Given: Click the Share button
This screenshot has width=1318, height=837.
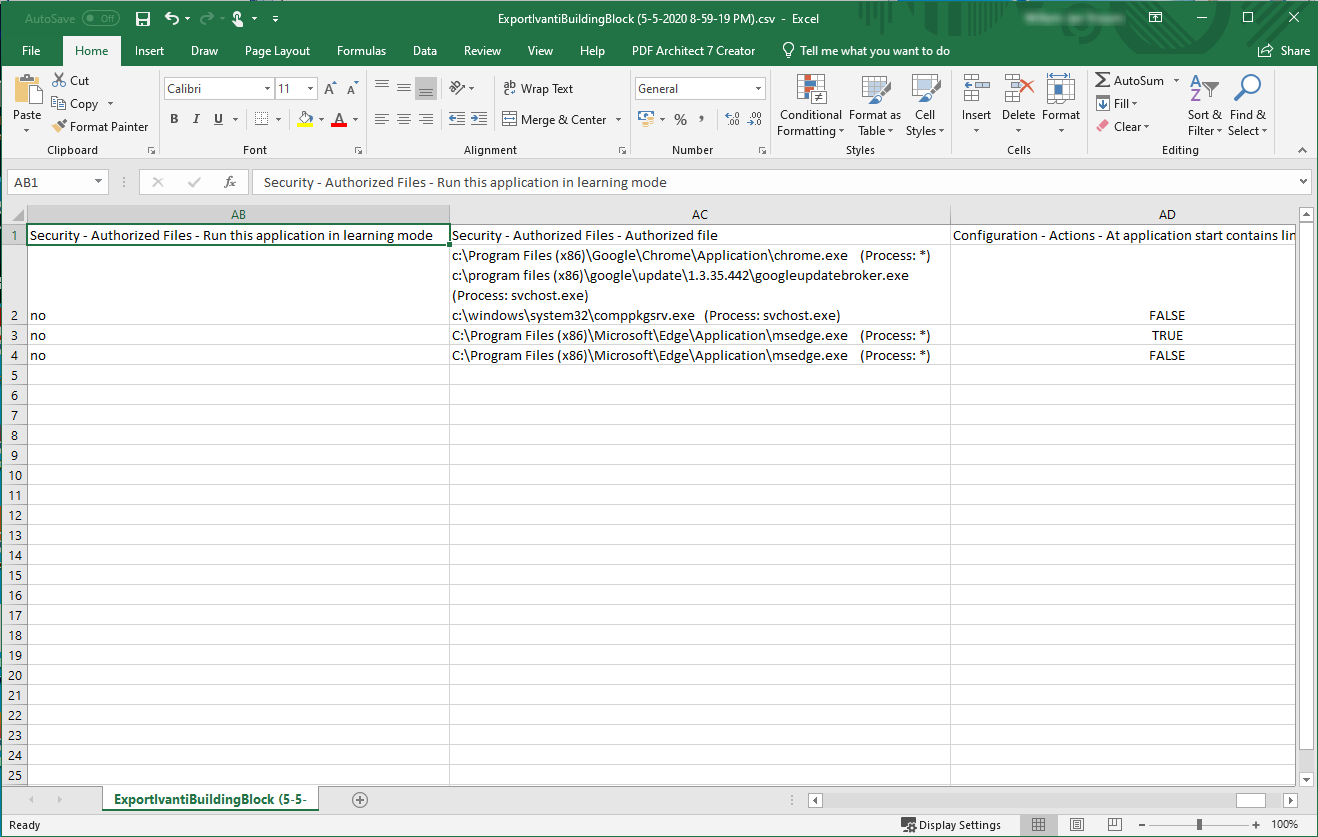Looking at the screenshot, I should 1284,51.
